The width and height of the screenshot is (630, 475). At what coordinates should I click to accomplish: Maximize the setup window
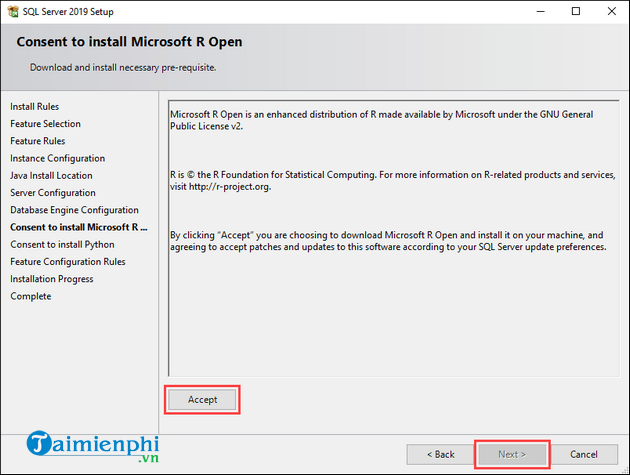pos(576,11)
